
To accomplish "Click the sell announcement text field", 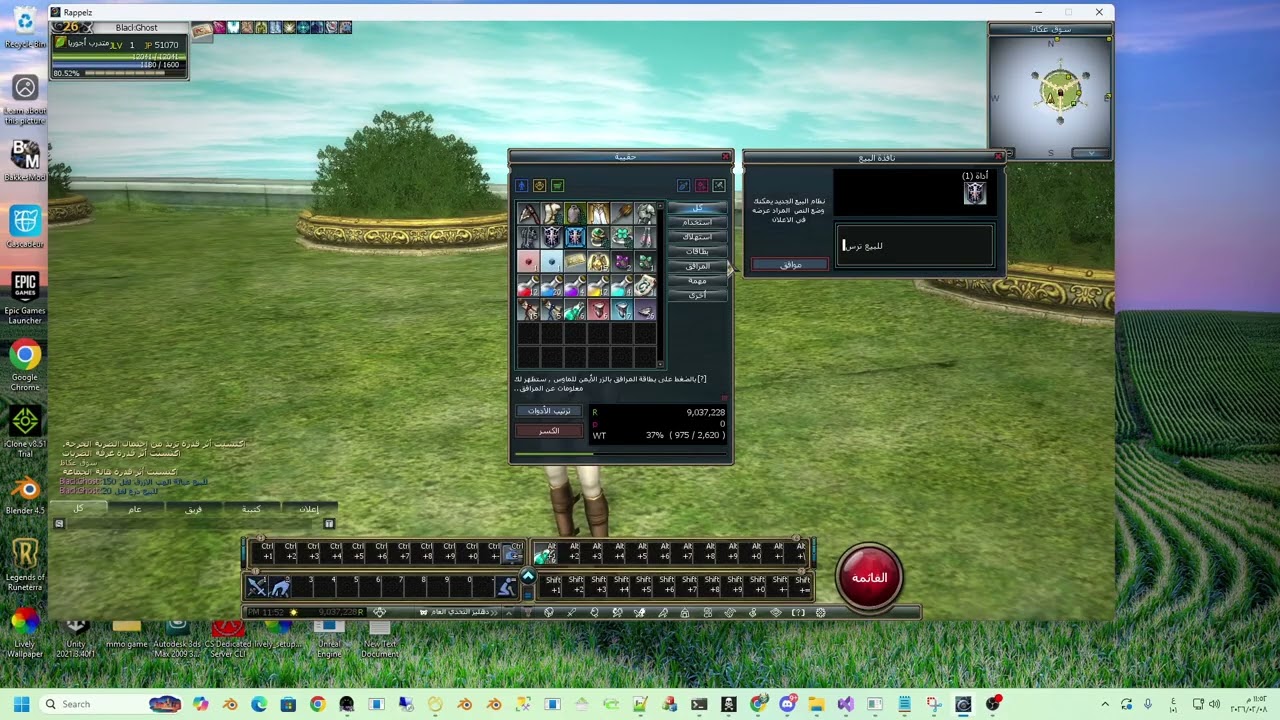I will click(x=915, y=245).
